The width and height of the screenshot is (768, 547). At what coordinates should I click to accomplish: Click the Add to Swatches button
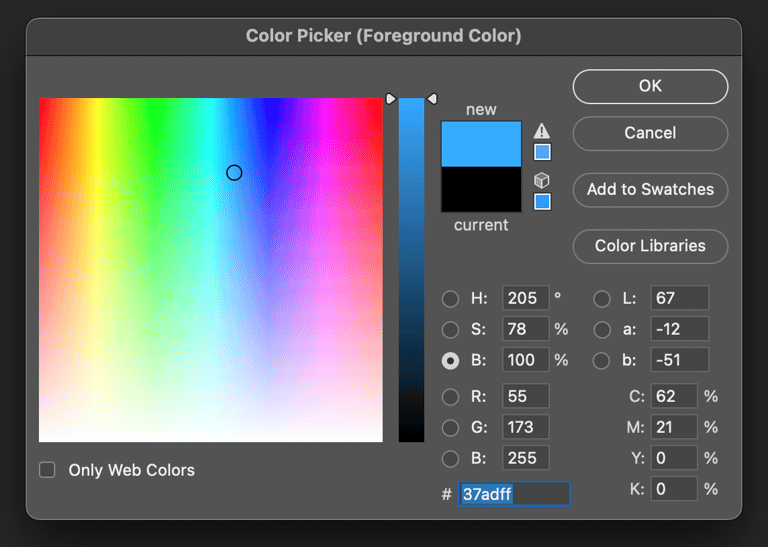pyautogui.click(x=650, y=189)
